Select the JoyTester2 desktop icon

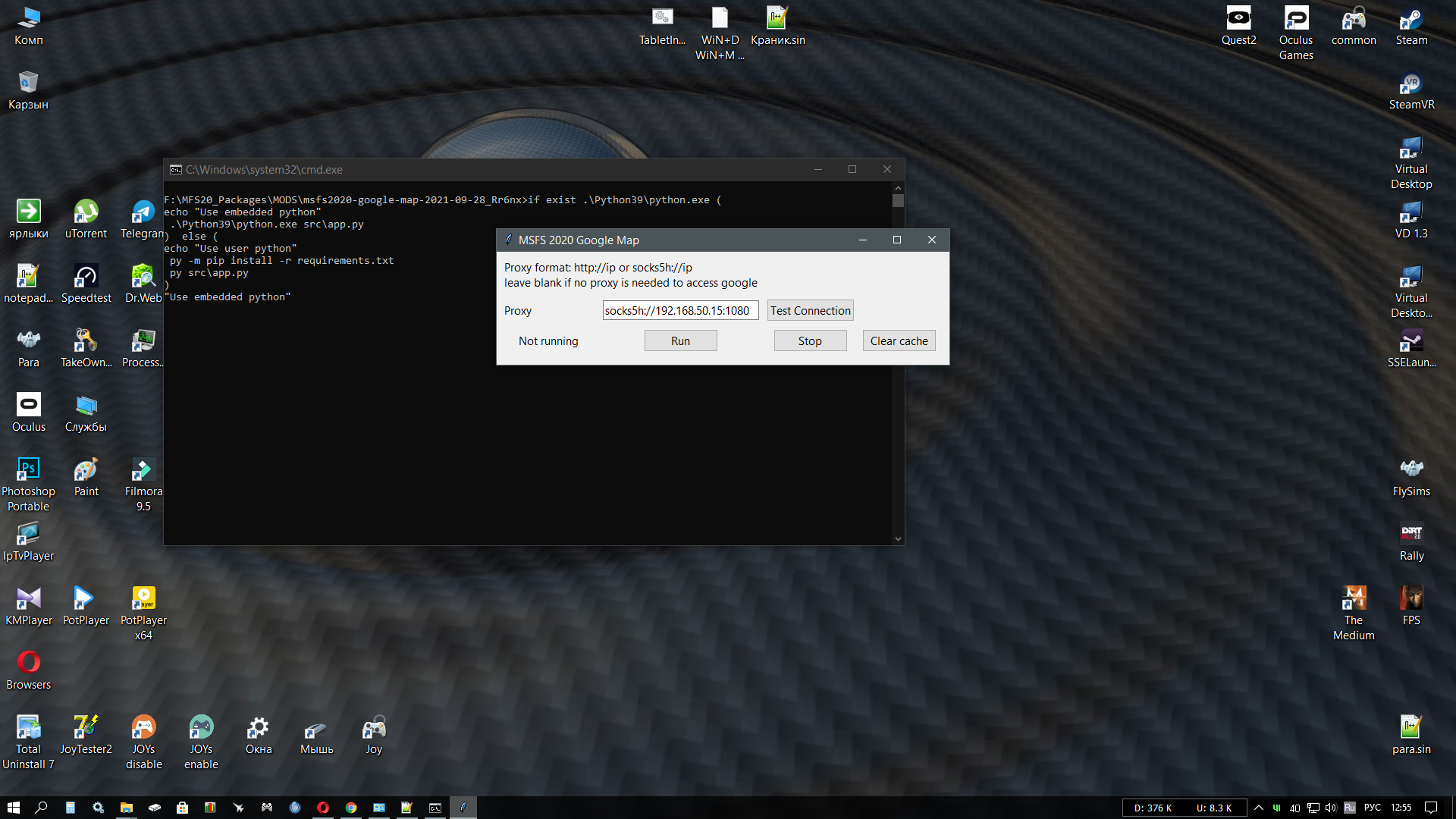click(x=86, y=728)
